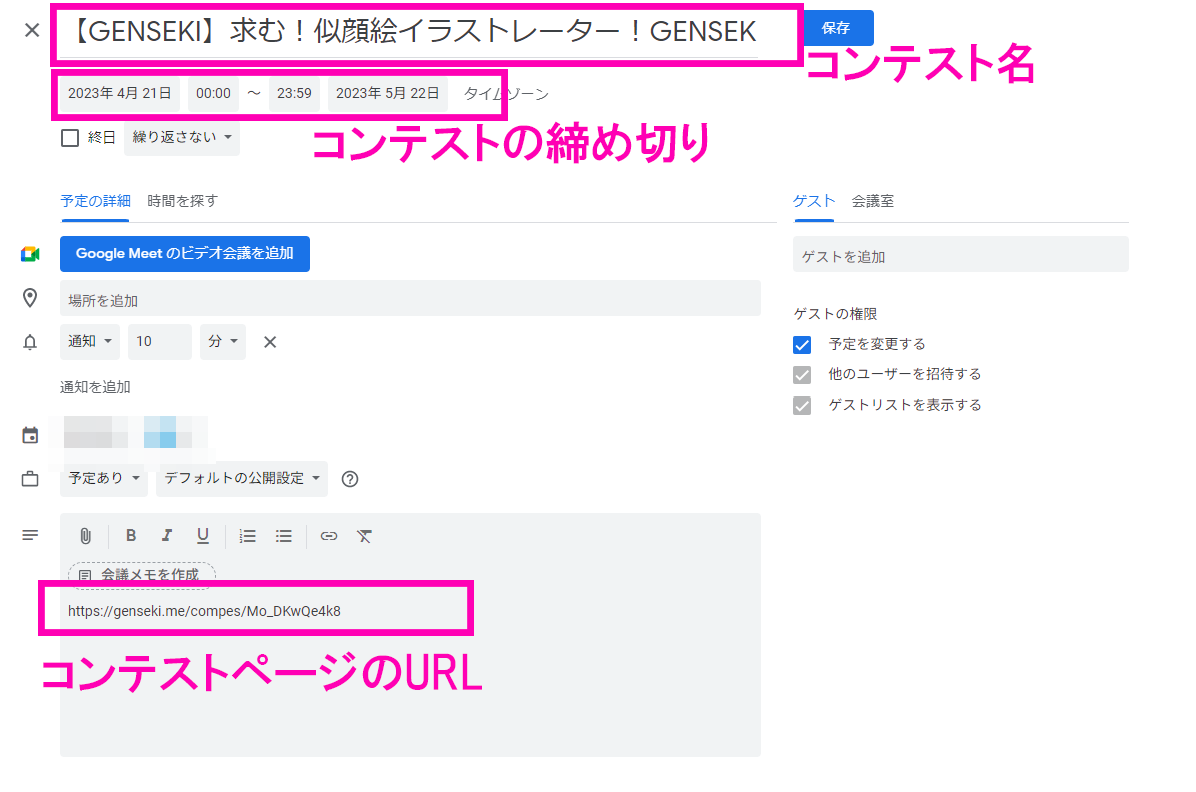Viewport: 1196px width, 792px height.
Task: Toggle the 終日 all-day checkbox
Action: [70, 138]
